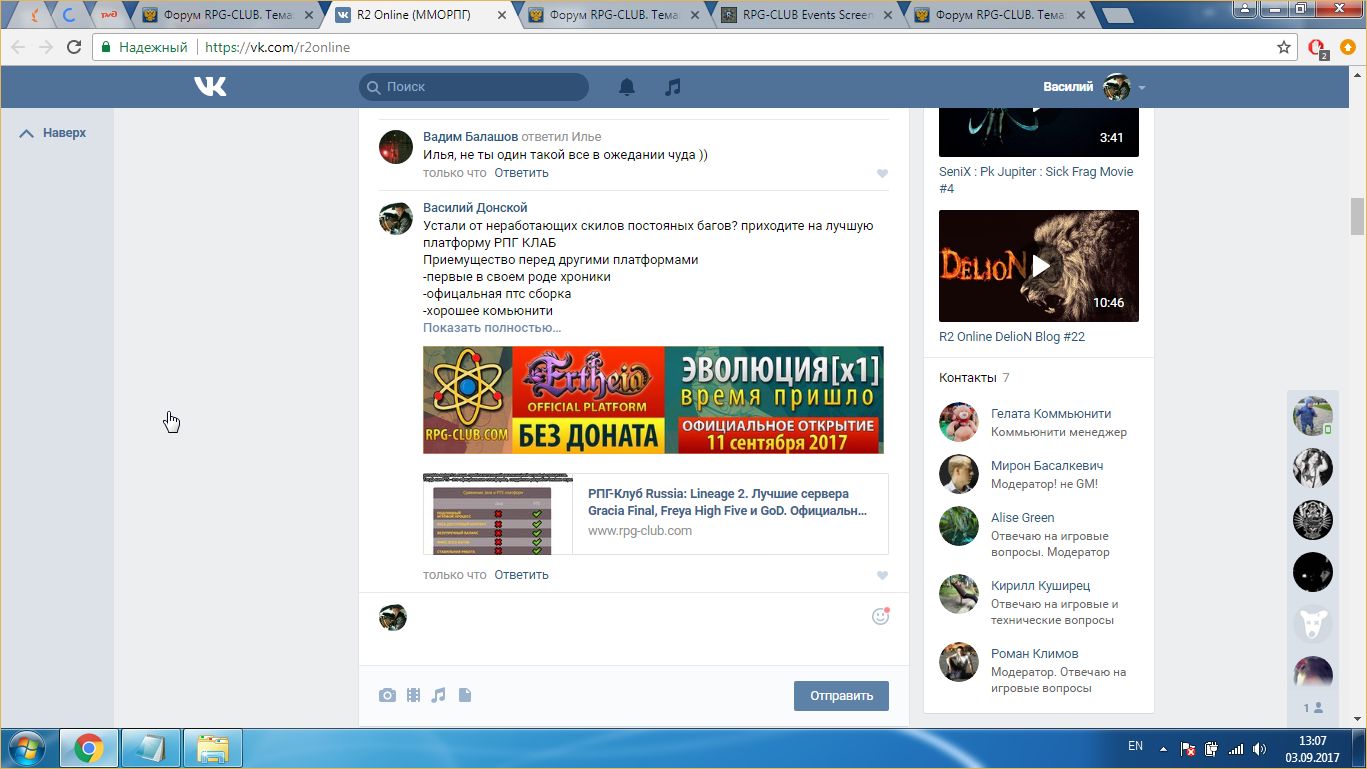The width and height of the screenshot is (1367, 769).
Task: Open the file explorer taskbar icon
Action: pos(213,748)
